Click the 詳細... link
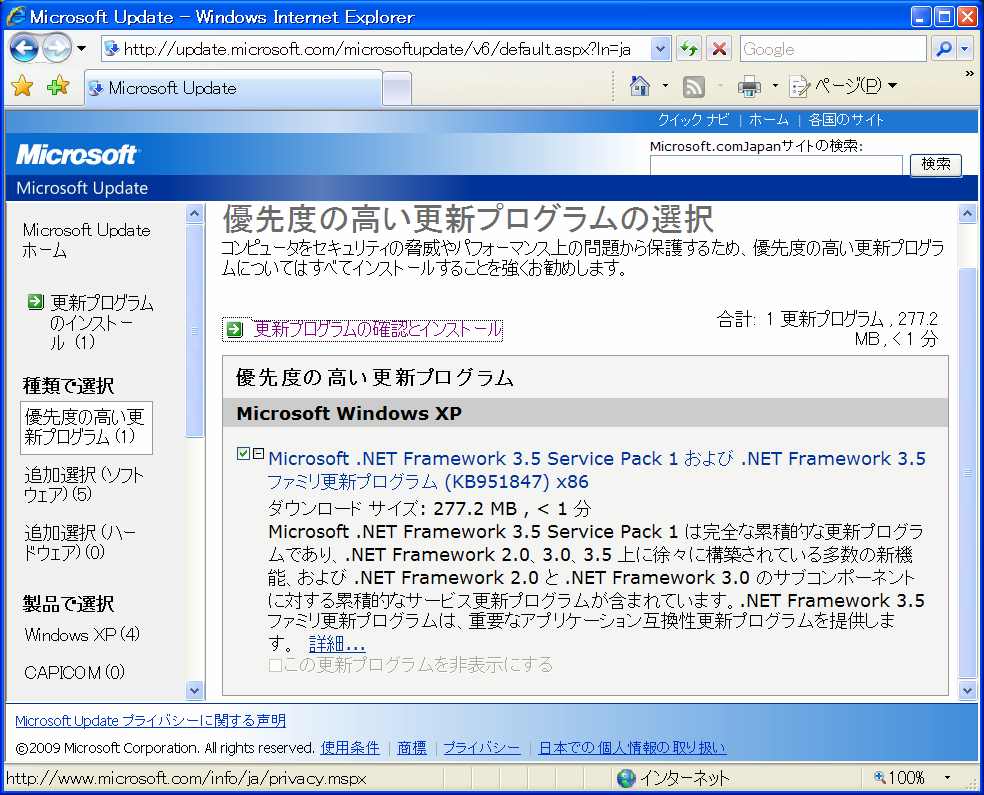The image size is (984, 795). pos(336,644)
